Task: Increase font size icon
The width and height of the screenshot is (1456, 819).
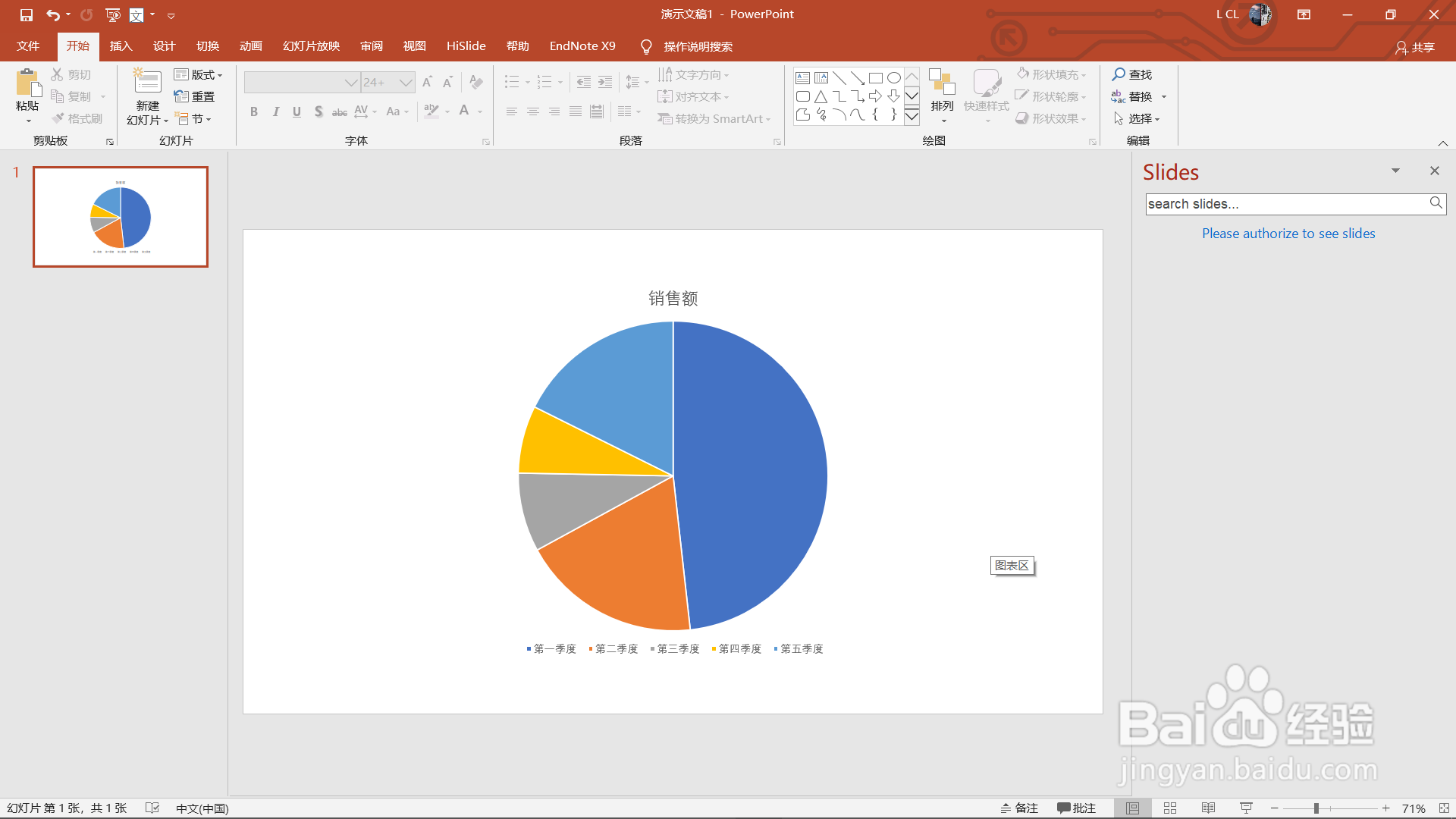Action: tap(427, 82)
